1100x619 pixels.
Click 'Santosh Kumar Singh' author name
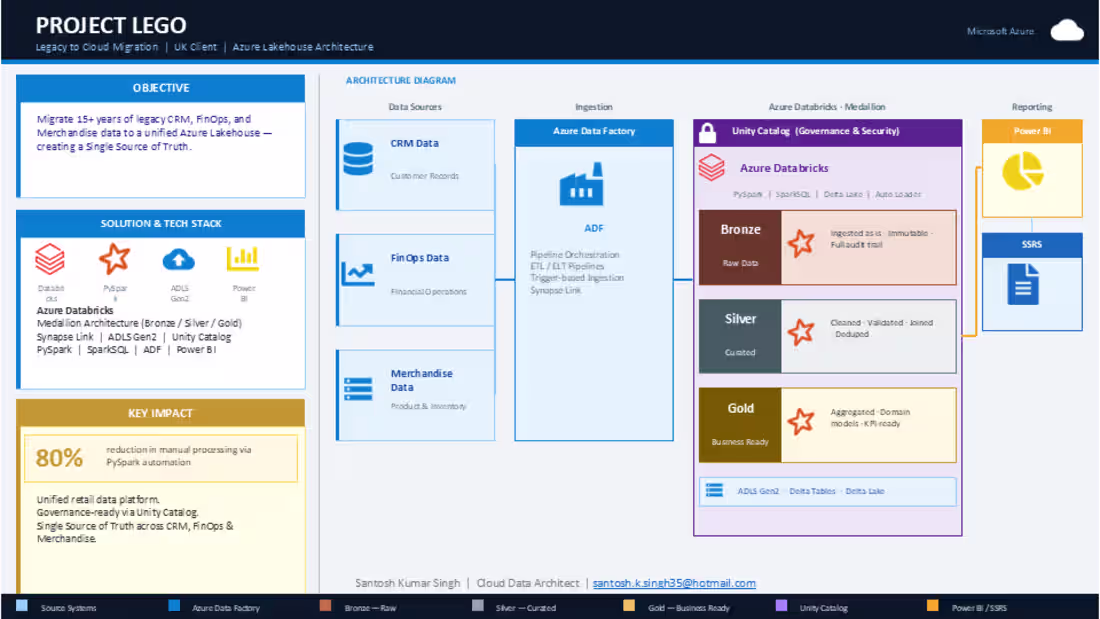click(x=408, y=583)
